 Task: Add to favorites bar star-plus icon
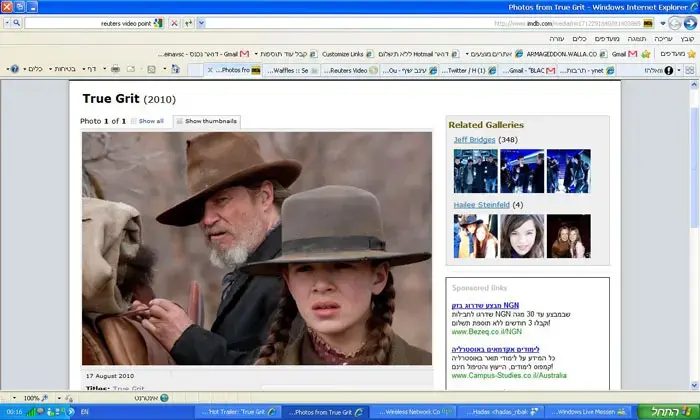(x=646, y=54)
